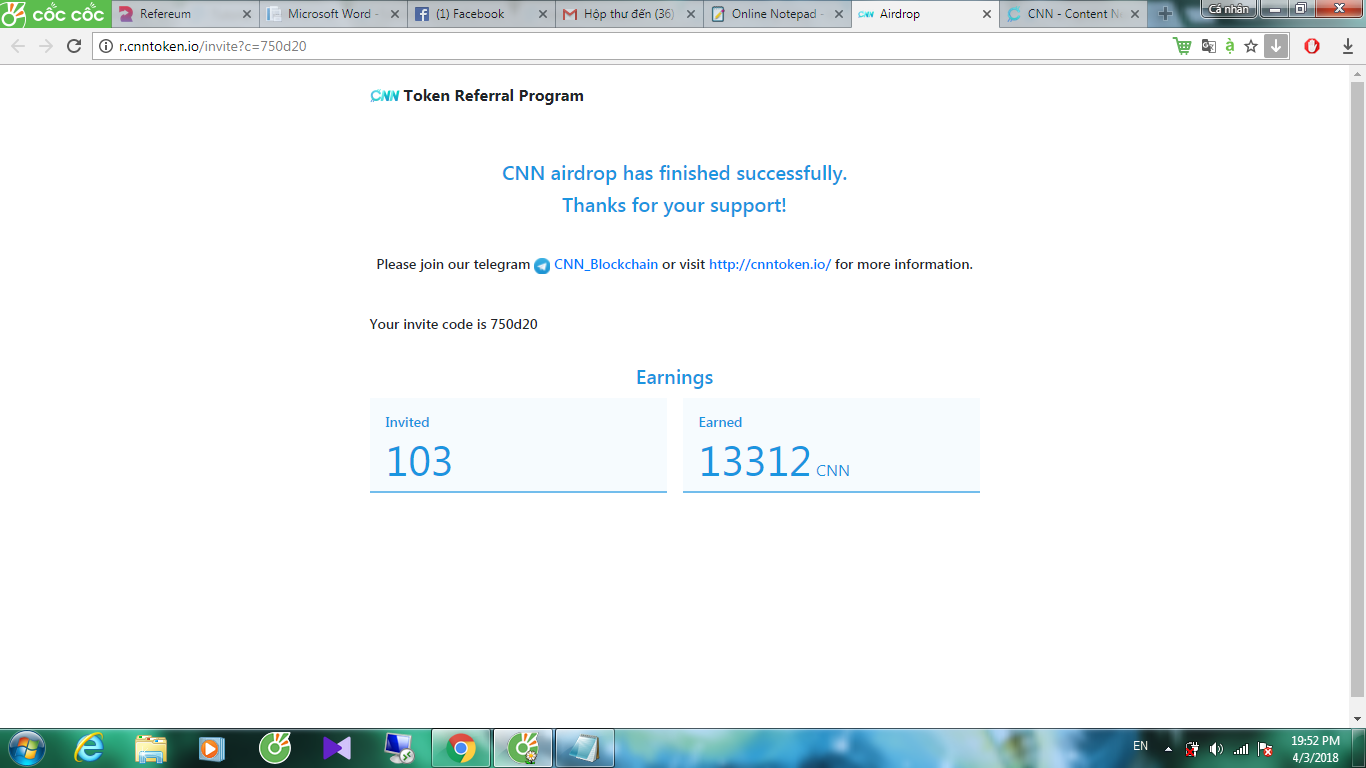The image size is (1366, 768).
Task: Launch Windows Media Player from taskbar
Action: [211, 748]
